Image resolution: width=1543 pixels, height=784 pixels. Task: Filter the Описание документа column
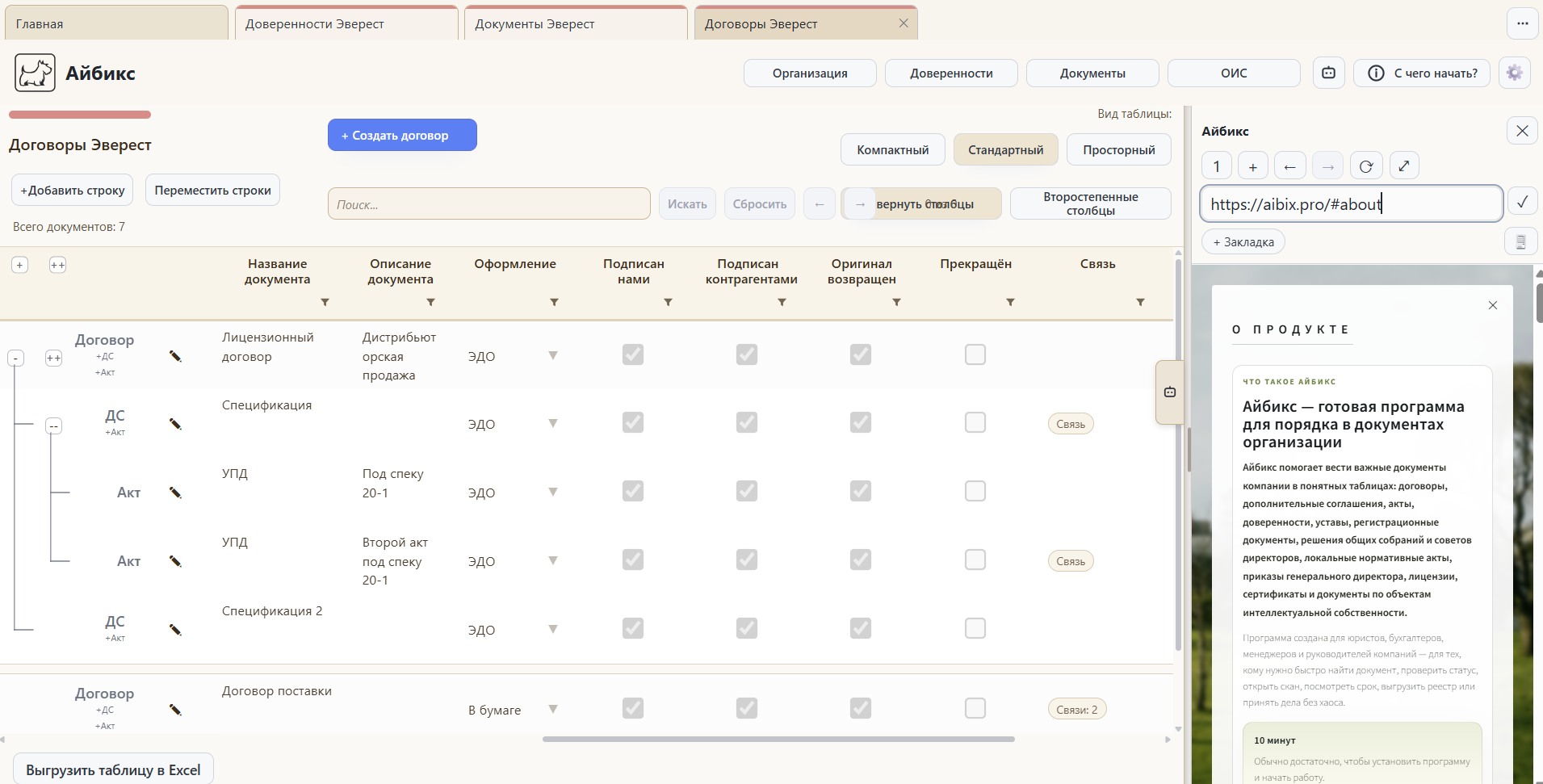431,302
